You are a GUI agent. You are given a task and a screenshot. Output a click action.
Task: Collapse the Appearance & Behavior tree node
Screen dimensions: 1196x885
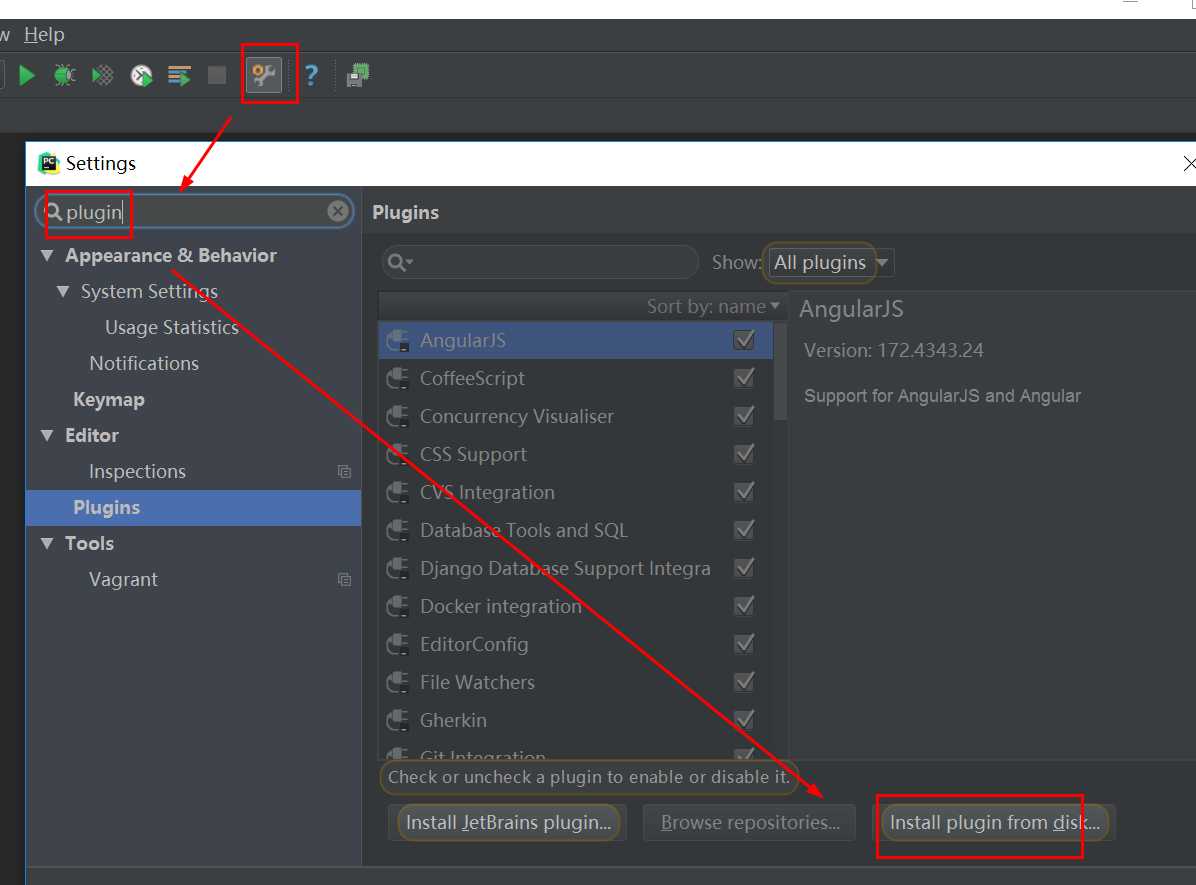[47, 256]
